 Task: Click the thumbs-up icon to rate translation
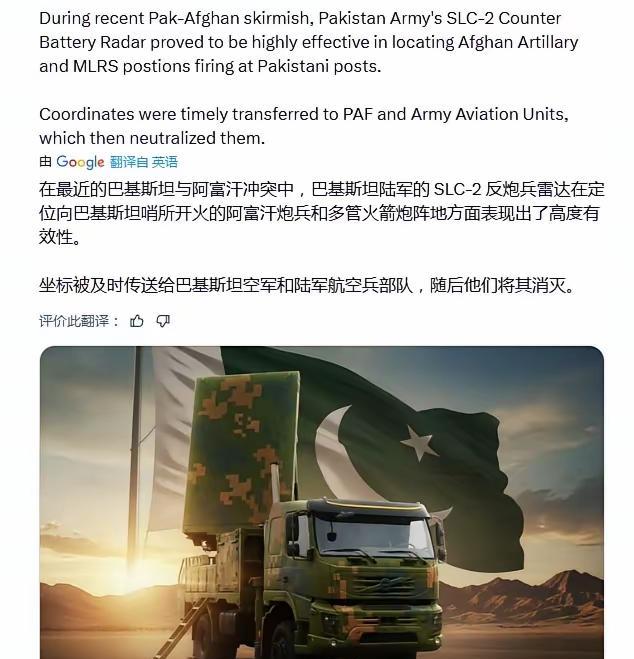tap(137, 321)
